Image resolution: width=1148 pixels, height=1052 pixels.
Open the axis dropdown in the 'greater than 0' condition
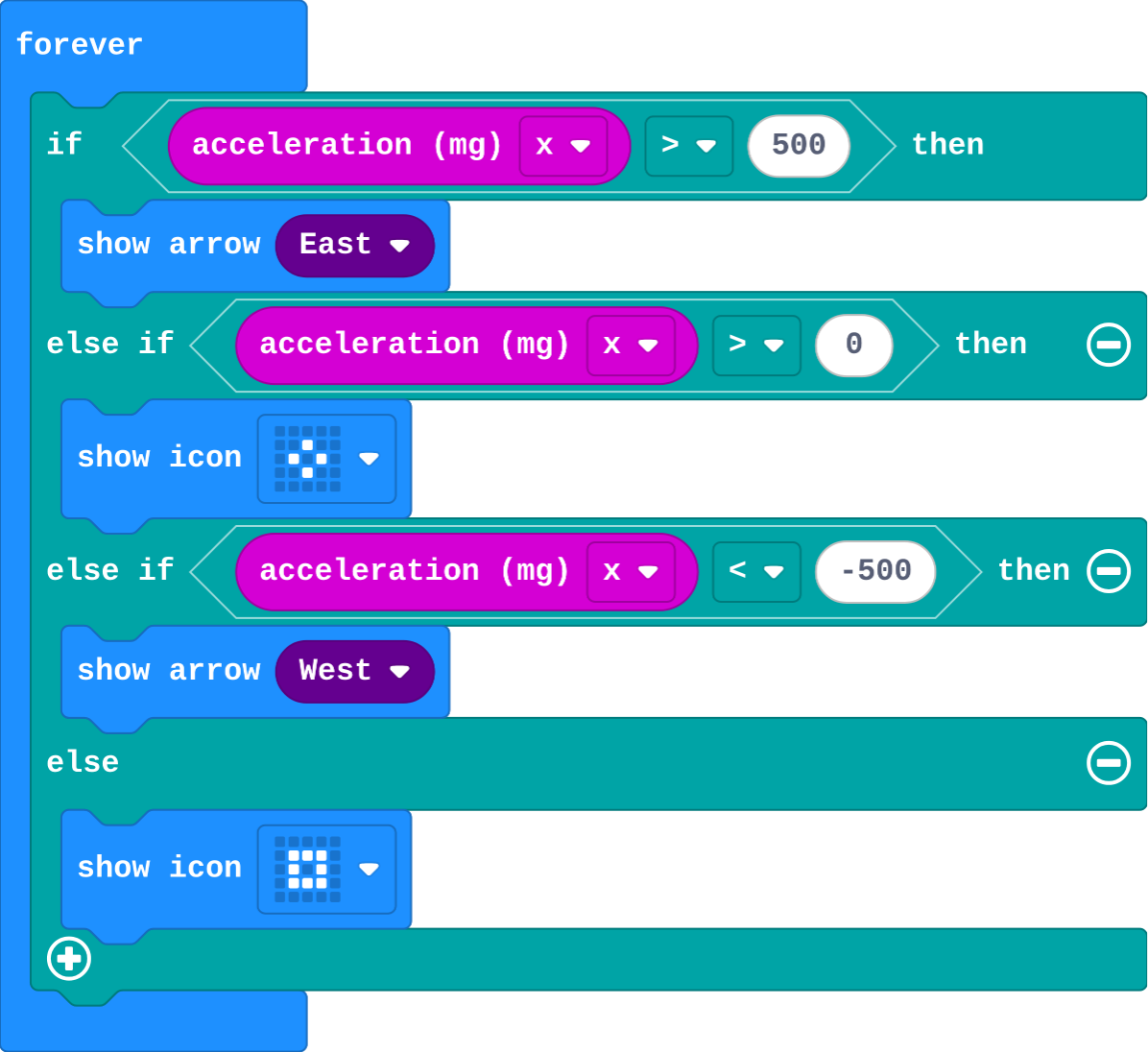[x=631, y=345]
